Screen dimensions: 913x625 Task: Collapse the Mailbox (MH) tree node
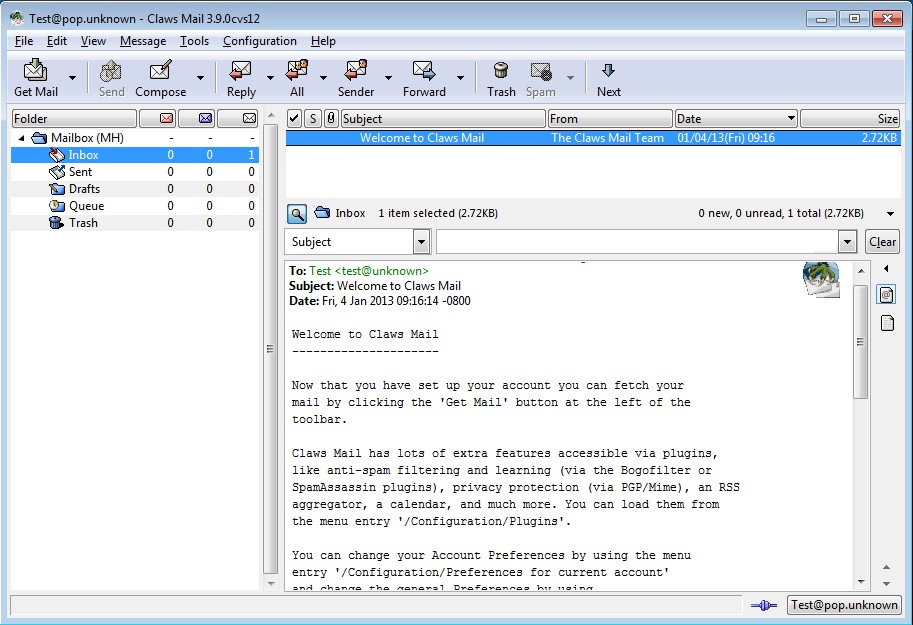22,138
